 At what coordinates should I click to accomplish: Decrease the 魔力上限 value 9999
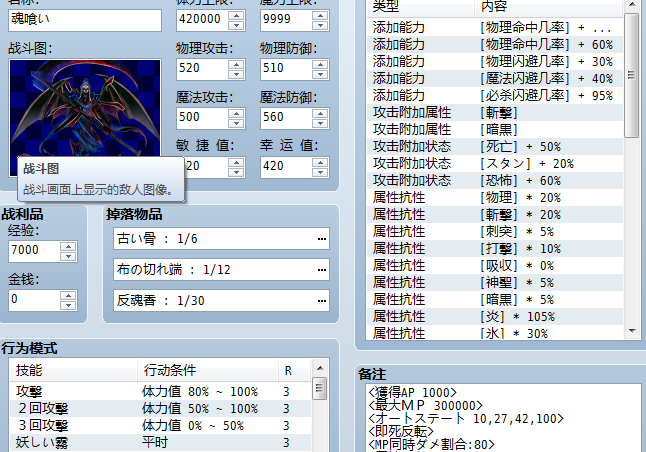coord(320,25)
